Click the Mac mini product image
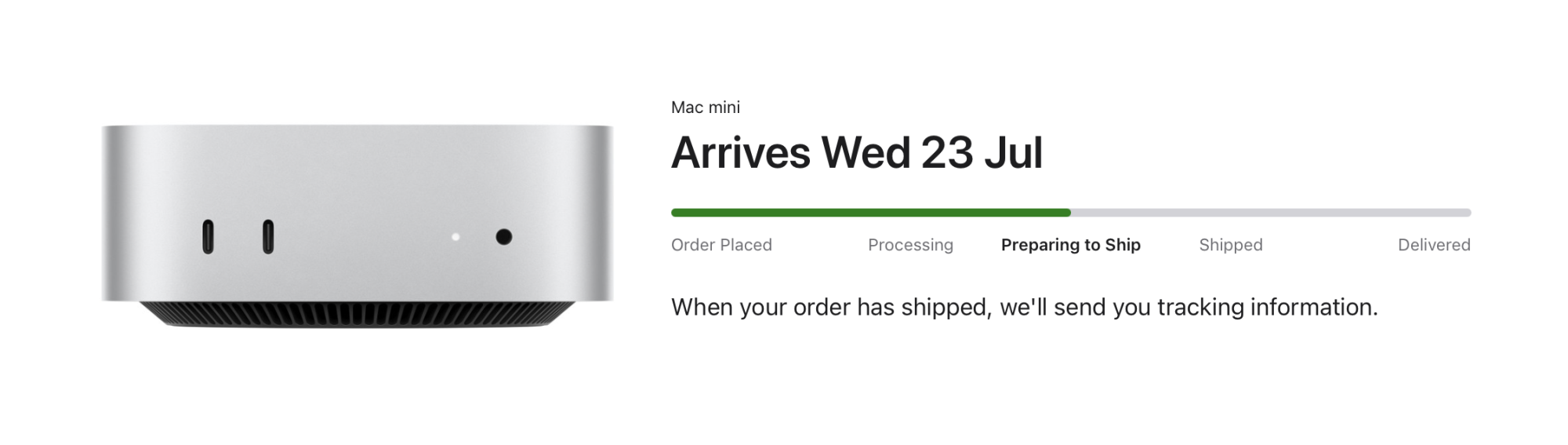 tap(358, 225)
